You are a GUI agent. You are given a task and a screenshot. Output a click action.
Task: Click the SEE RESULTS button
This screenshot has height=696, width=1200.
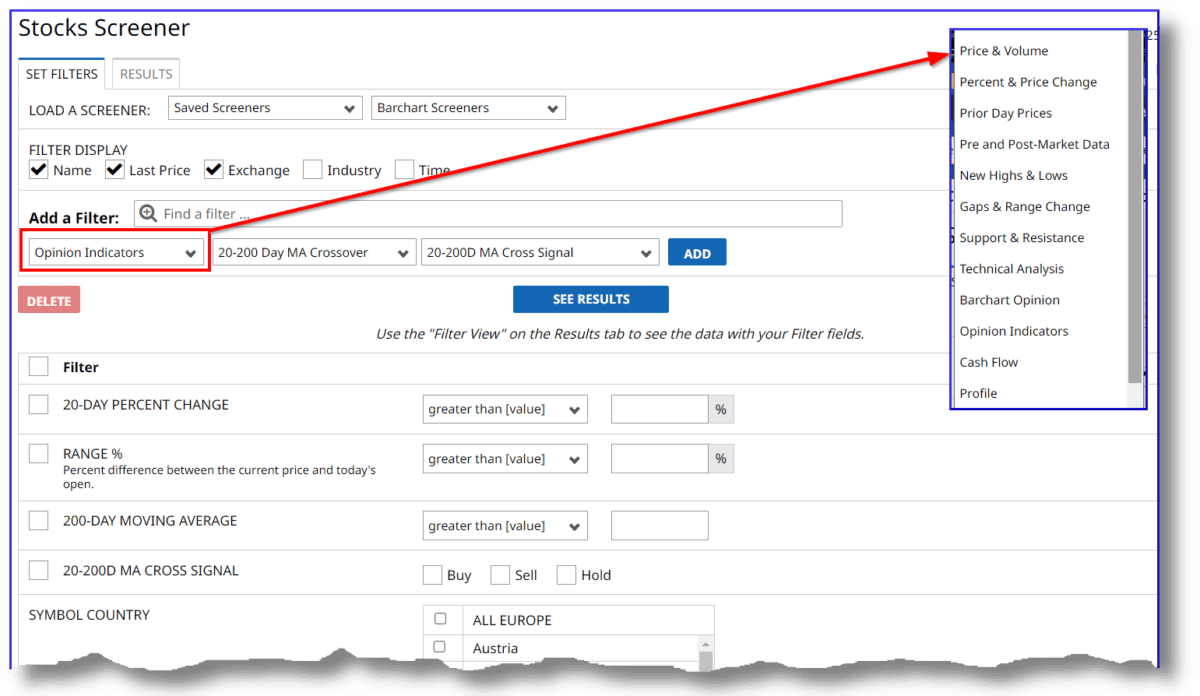(x=590, y=299)
